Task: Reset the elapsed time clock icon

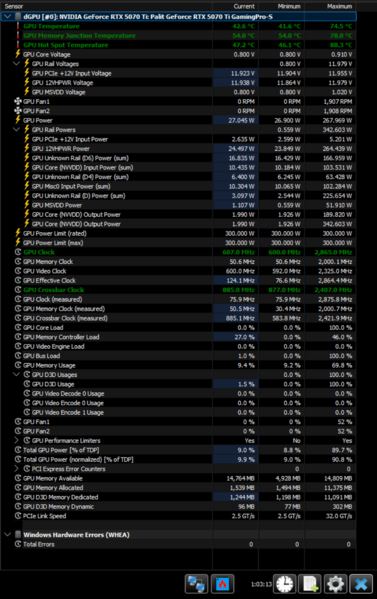Action: point(285,584)
